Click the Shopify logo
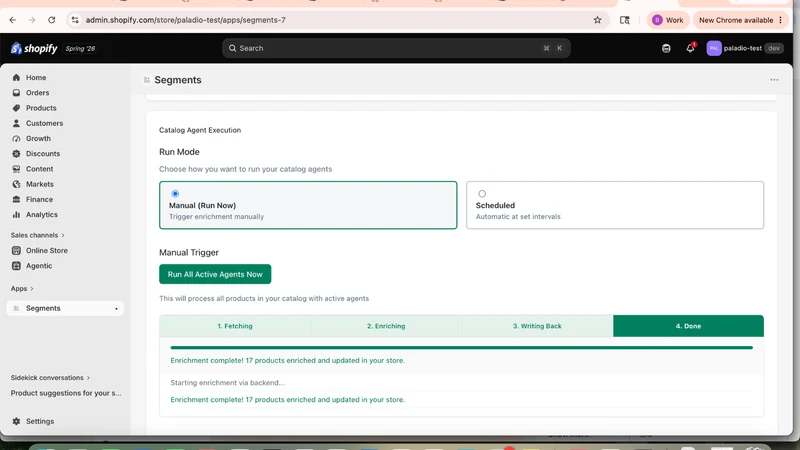This screenshot has height=450, width=800. (x=34, y=48)
